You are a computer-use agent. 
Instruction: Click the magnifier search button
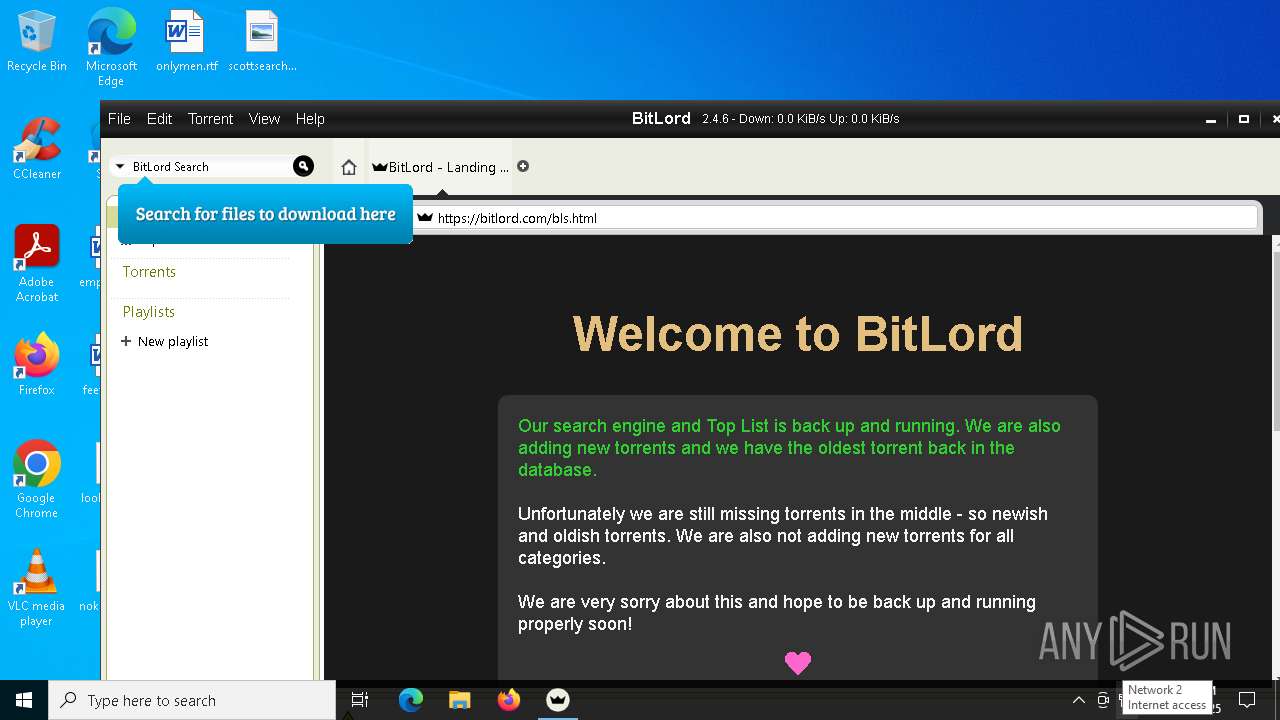coord(303,166)
